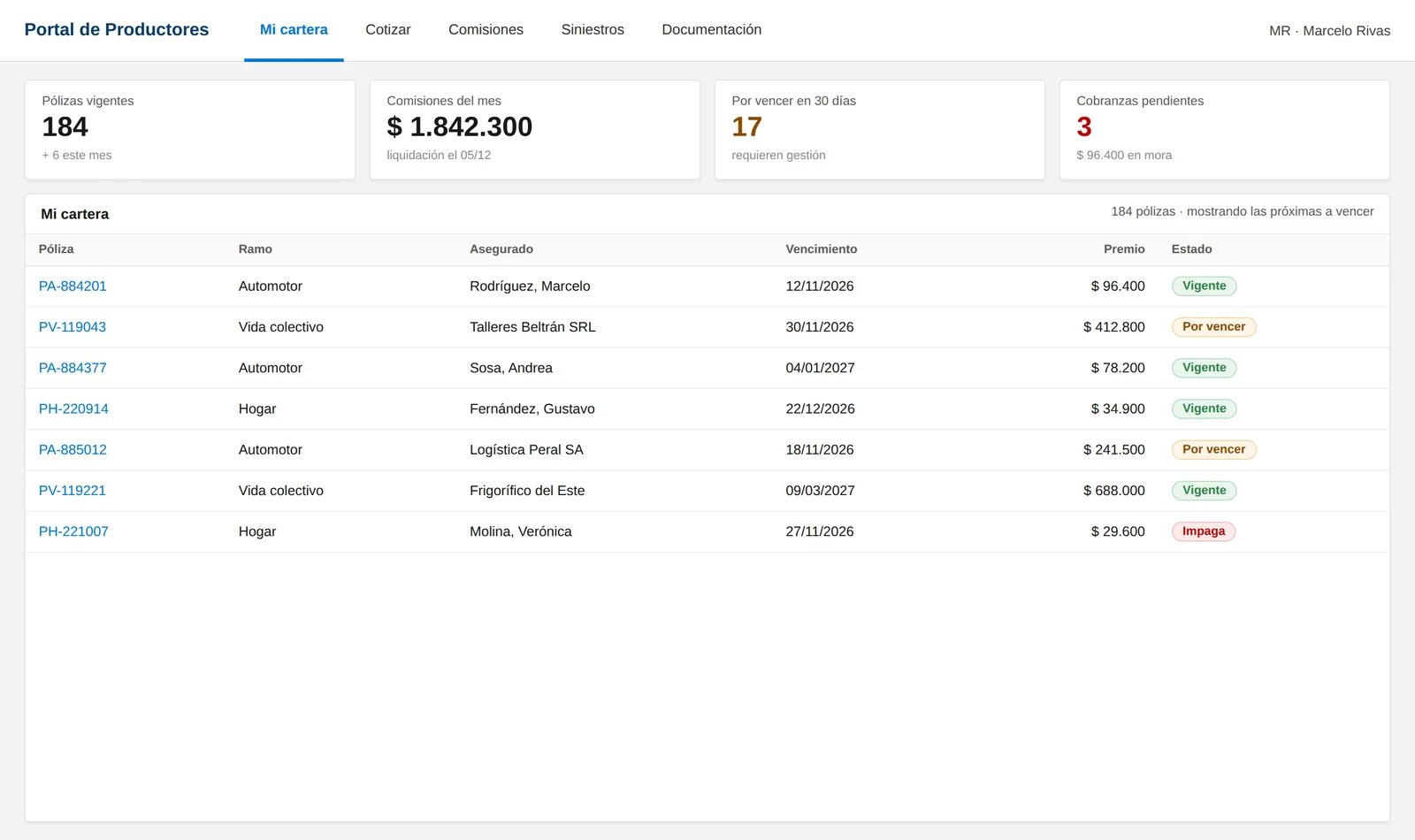This screenshot has height=840, width=1415.
Task: Click the expiry date 30/11/2026
Action: tap(820, 327)
